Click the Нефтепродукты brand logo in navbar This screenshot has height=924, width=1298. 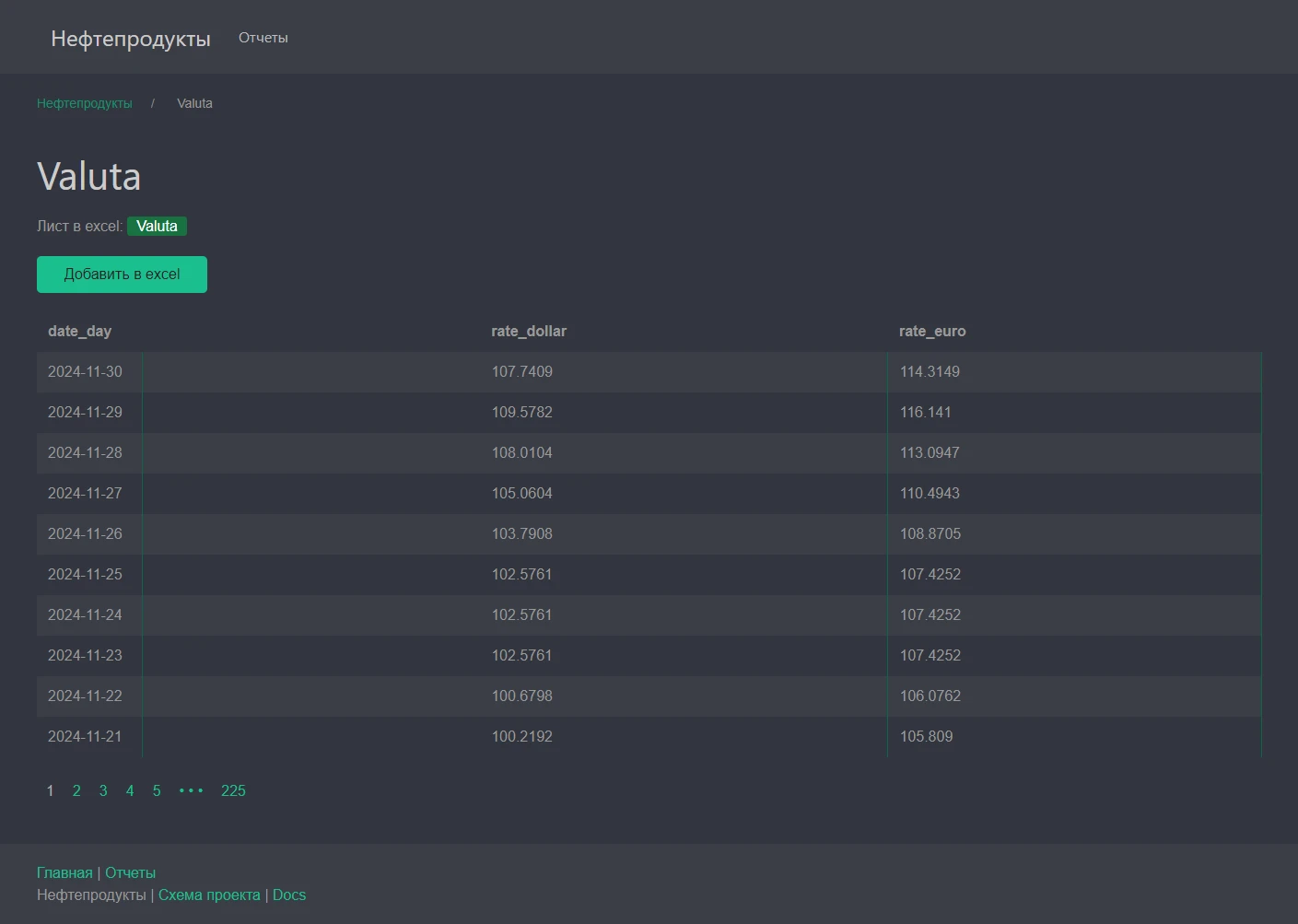(x=130, y=39)
